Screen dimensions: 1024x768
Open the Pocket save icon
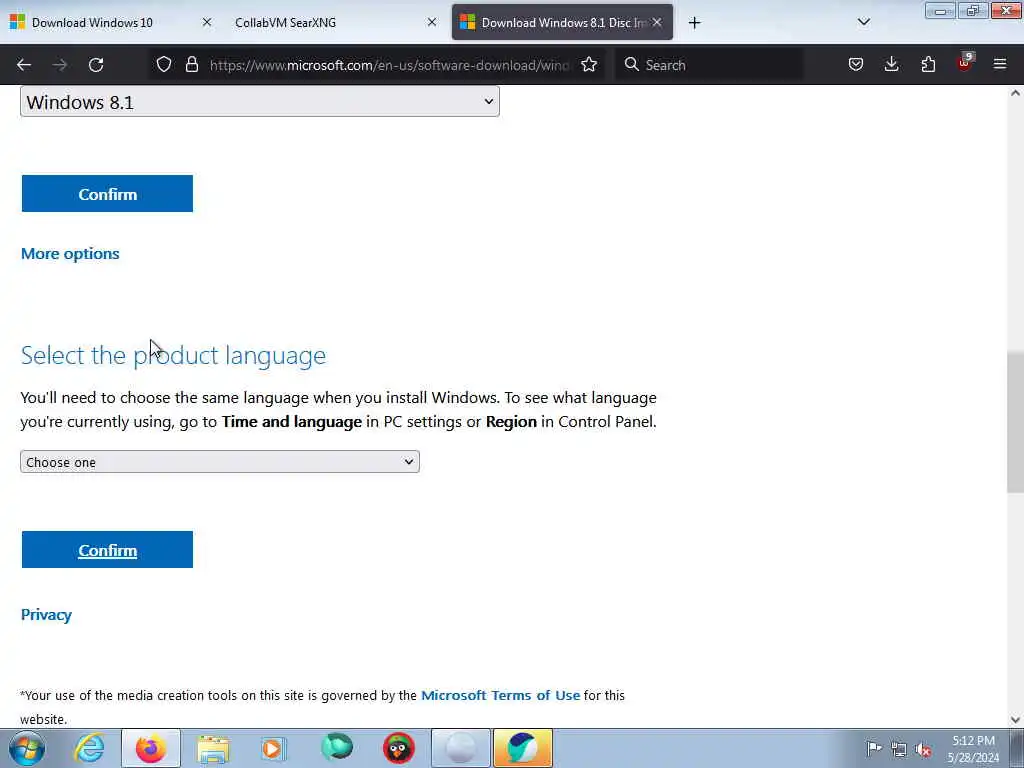tap(856, 65)
